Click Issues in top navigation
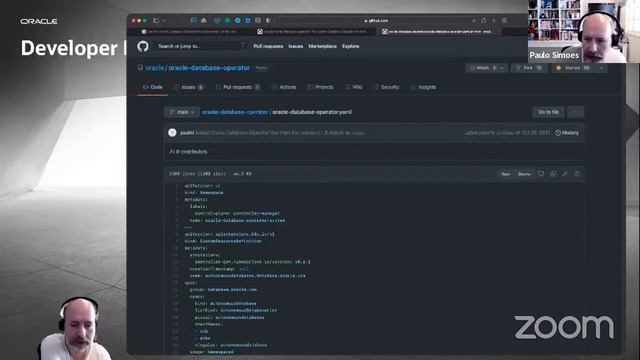640x360 pixels. [x=296, y=46]
